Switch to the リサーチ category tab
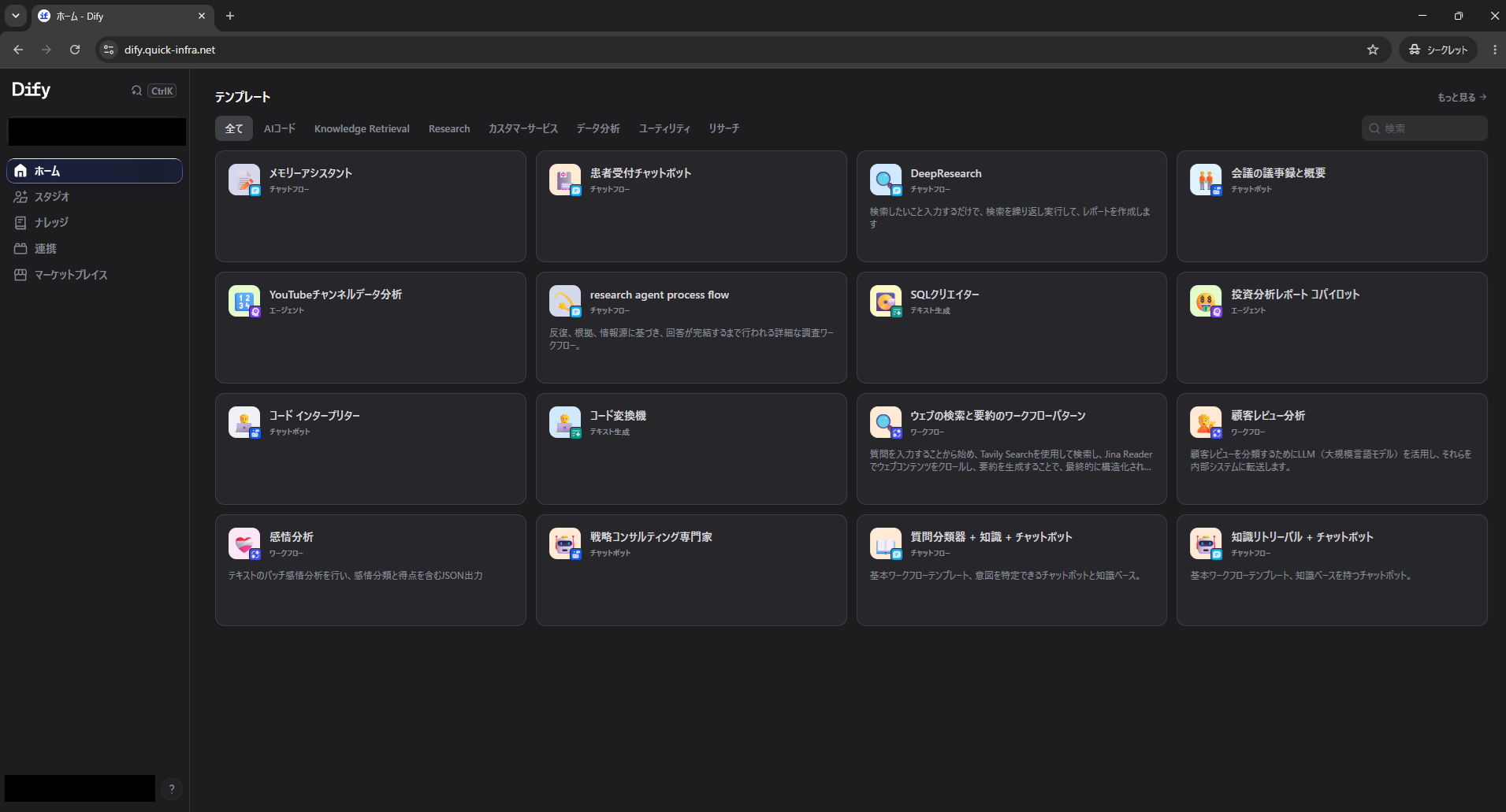 [x=723, y=128]
